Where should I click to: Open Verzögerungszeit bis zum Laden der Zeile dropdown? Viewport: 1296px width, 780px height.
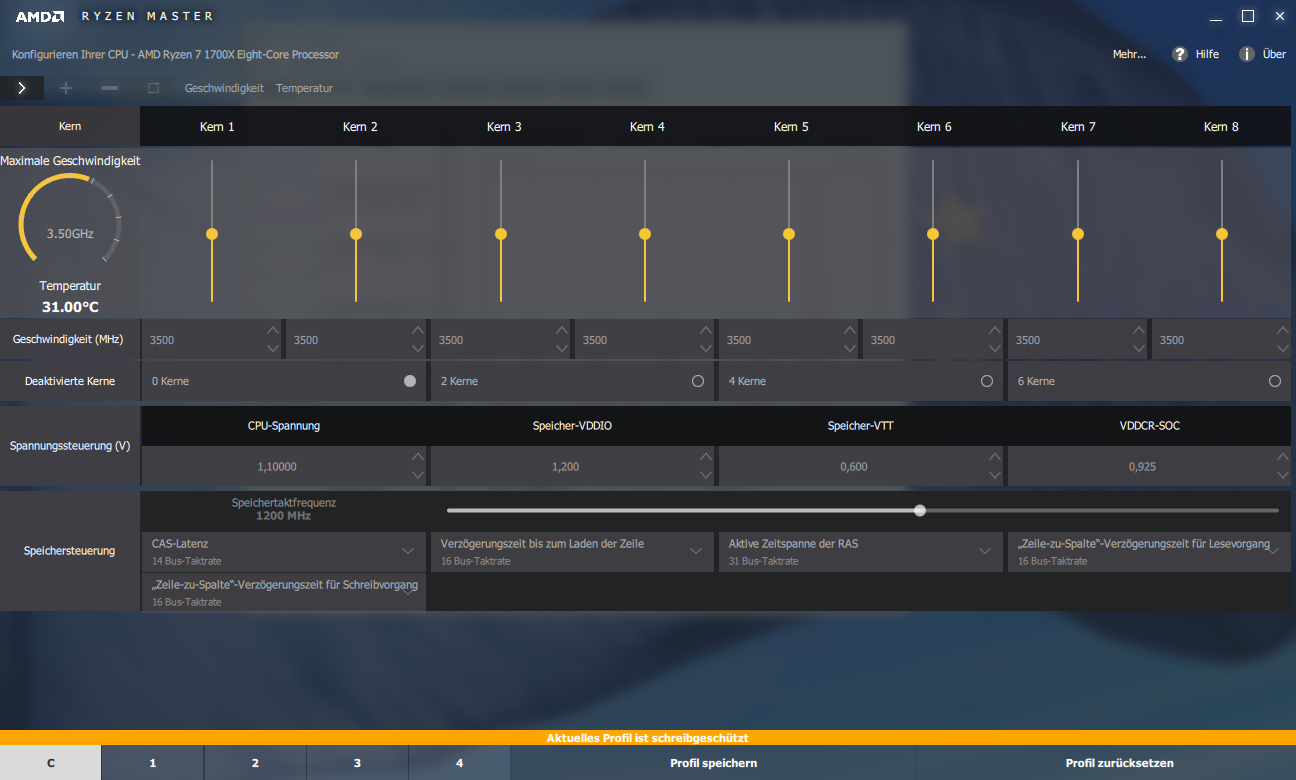tap(572, 552)
